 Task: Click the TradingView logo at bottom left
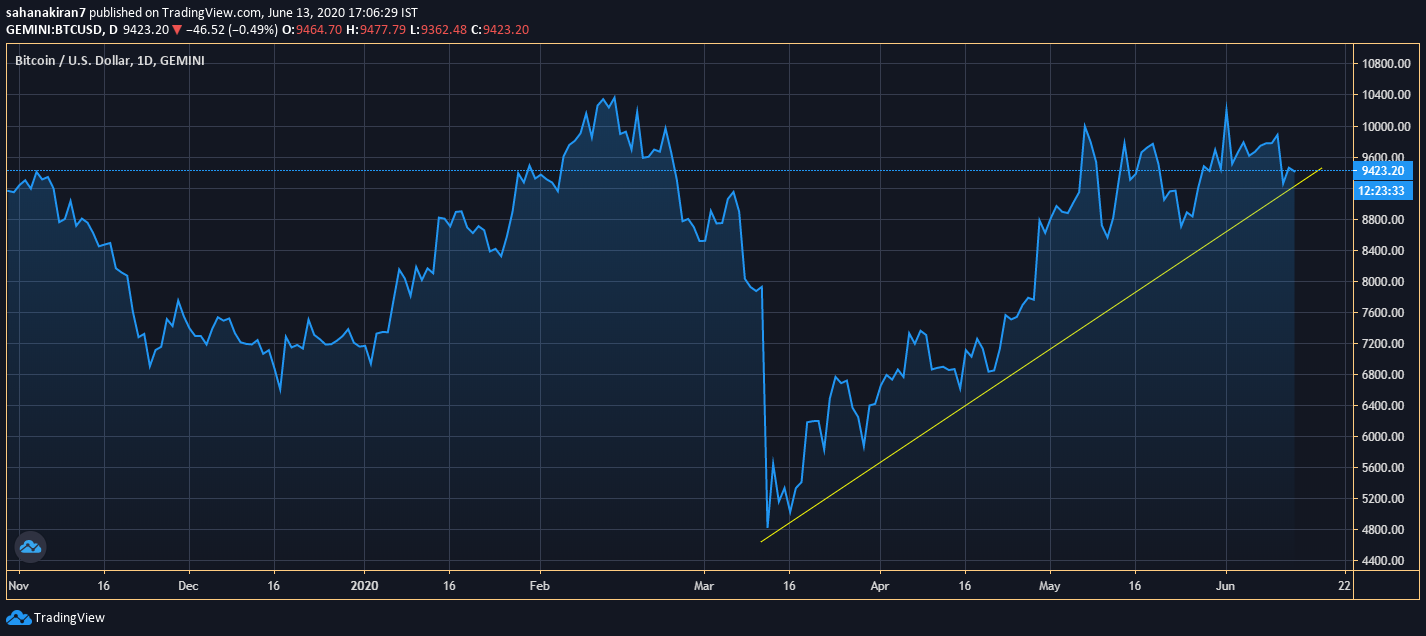(x=18, y=618)
